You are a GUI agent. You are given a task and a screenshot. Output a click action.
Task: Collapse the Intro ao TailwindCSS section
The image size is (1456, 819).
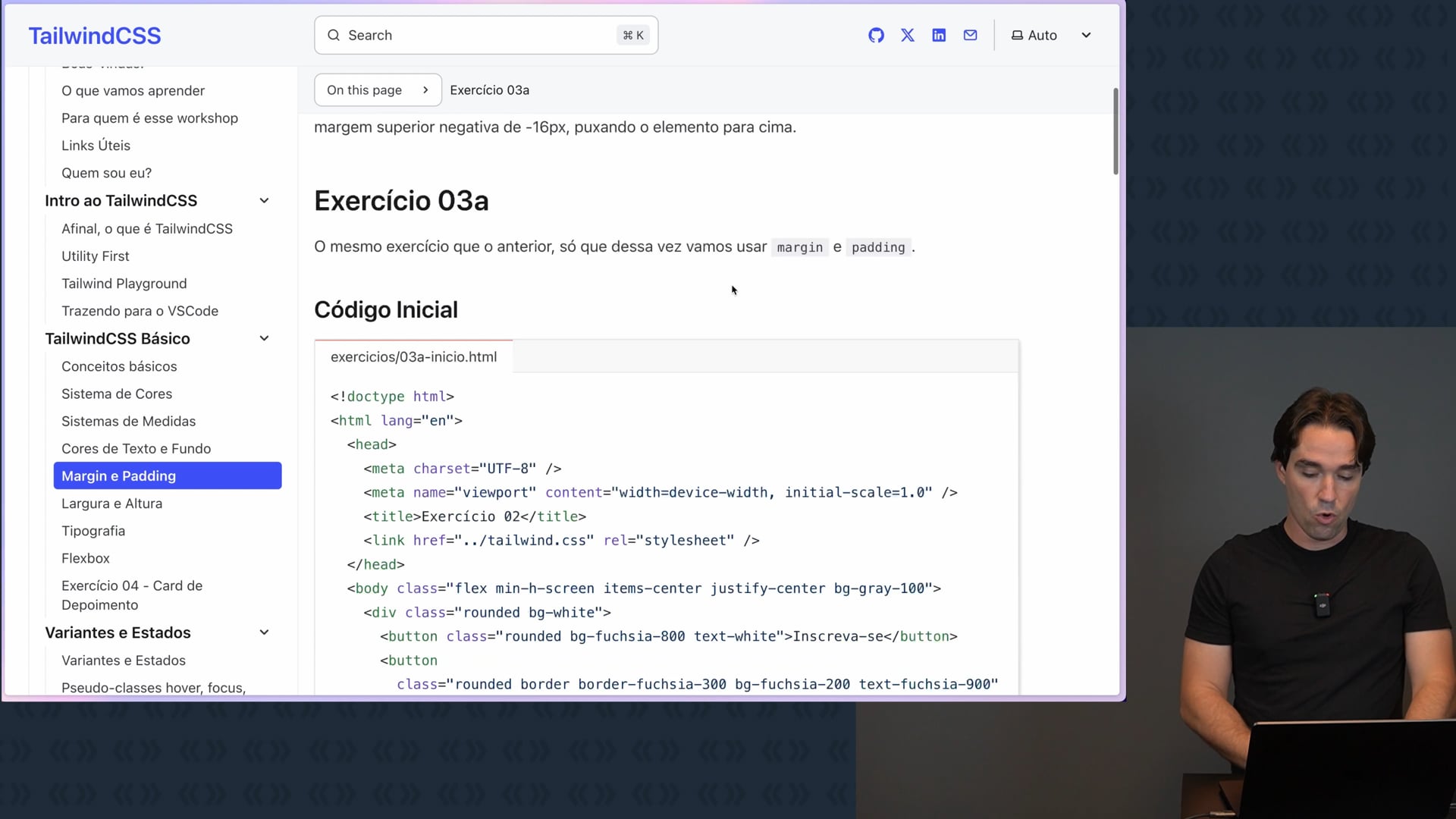click(264, 201)
